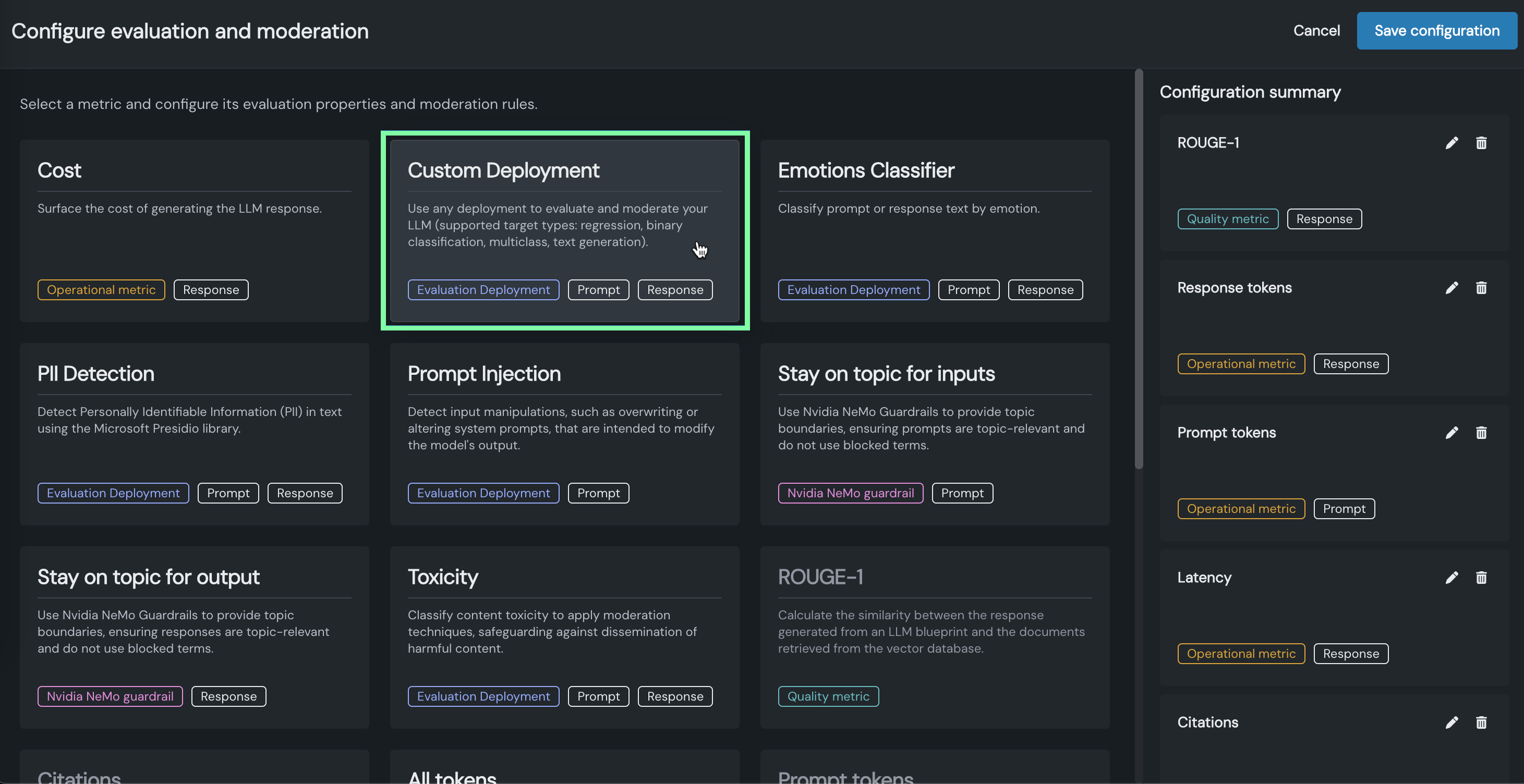Viewport: 1524px width, 784px height.
Task: Delete Citations from configuration summary
Action: pyautogui.click(x=1481, y=722)
